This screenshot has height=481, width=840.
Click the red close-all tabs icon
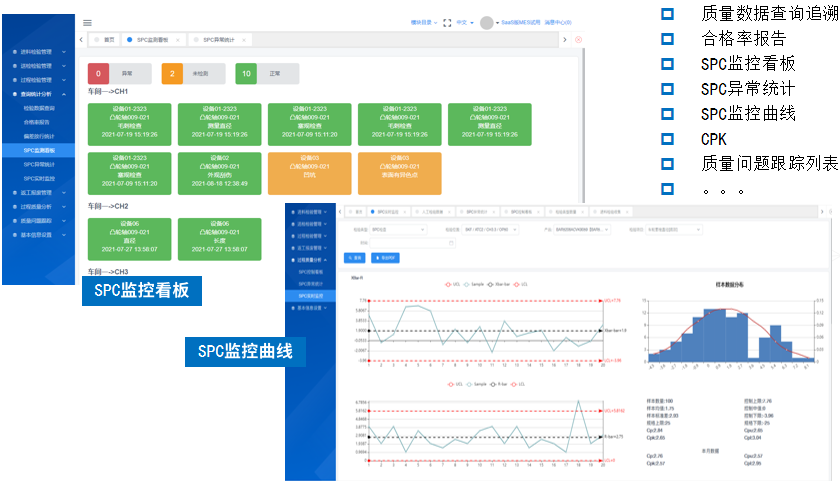pyautogui.click(x=578, y=39)
